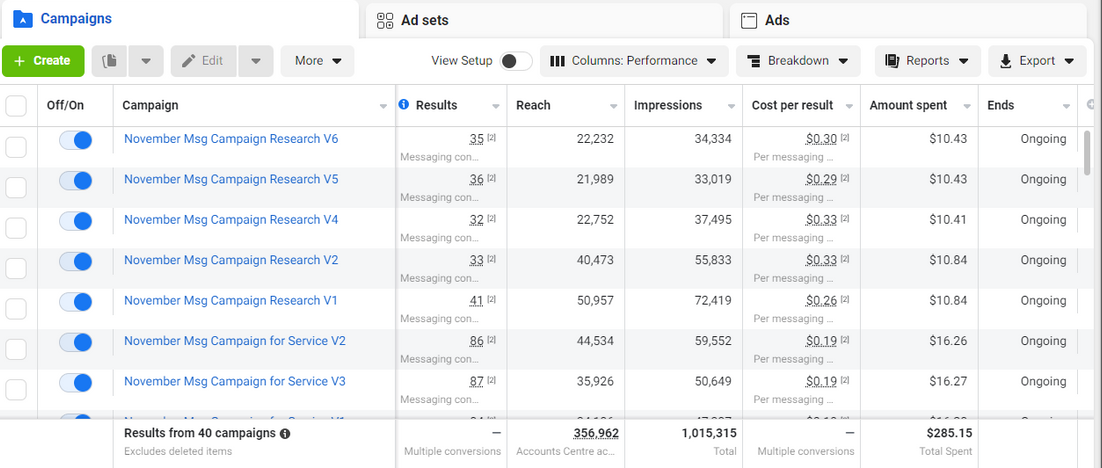Click the add column plus icon
This screenshot has width=1102, height=468.
click(1091, 105)
